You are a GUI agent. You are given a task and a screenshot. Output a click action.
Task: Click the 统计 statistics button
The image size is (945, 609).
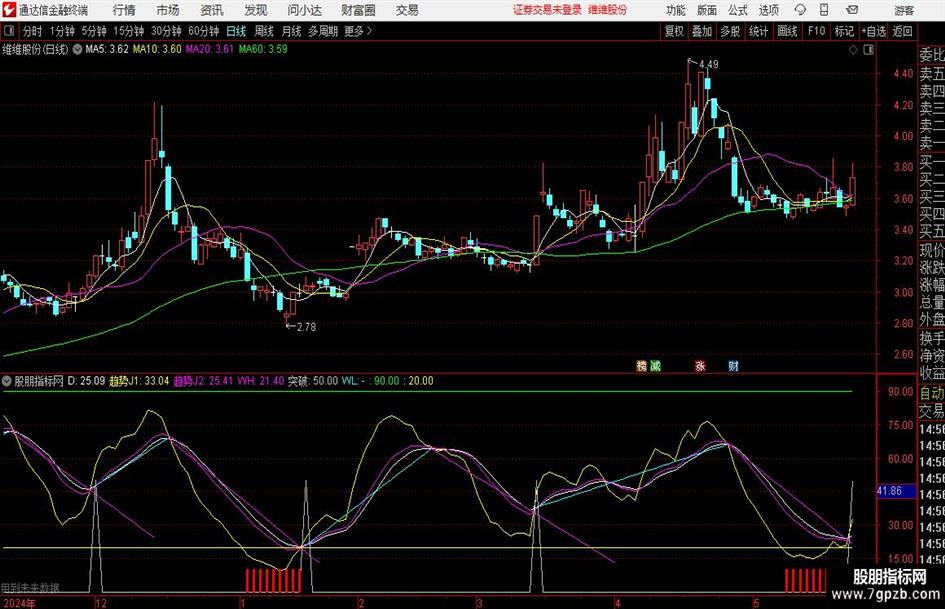point(758,31)
